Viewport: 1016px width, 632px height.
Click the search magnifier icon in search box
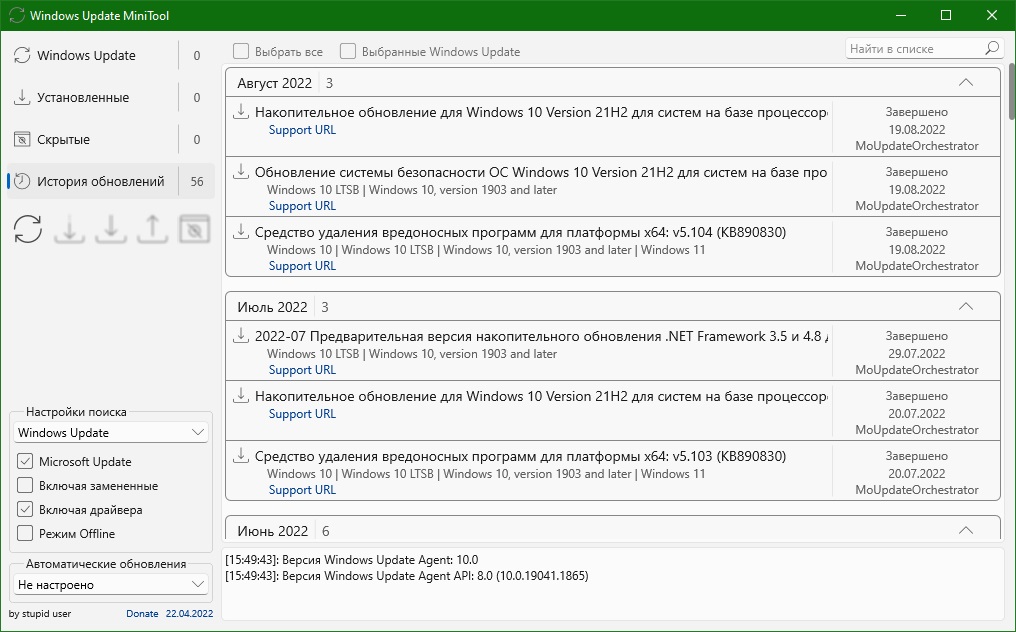click(992, 48)
